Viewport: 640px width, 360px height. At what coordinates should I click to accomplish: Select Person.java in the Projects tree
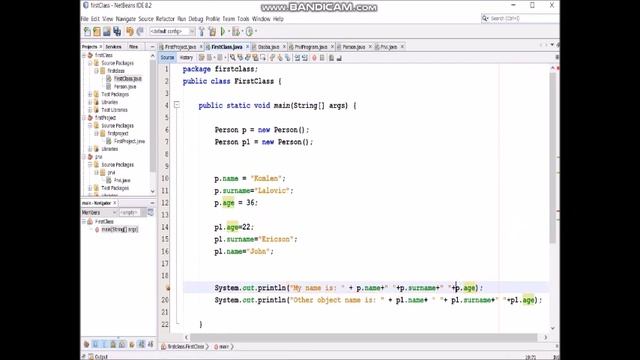pos(124,87)
